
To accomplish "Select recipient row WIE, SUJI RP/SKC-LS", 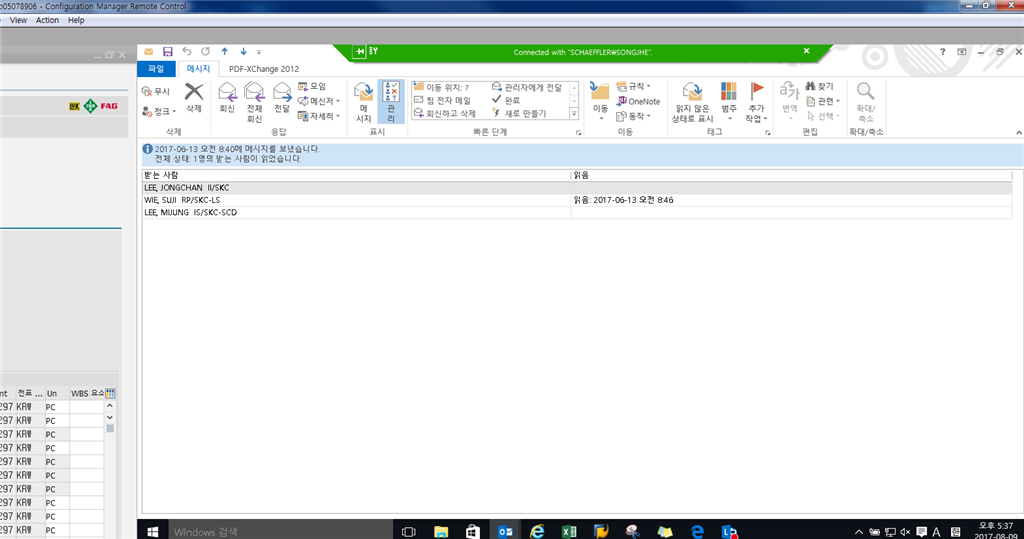I will (x=577, y=200).
